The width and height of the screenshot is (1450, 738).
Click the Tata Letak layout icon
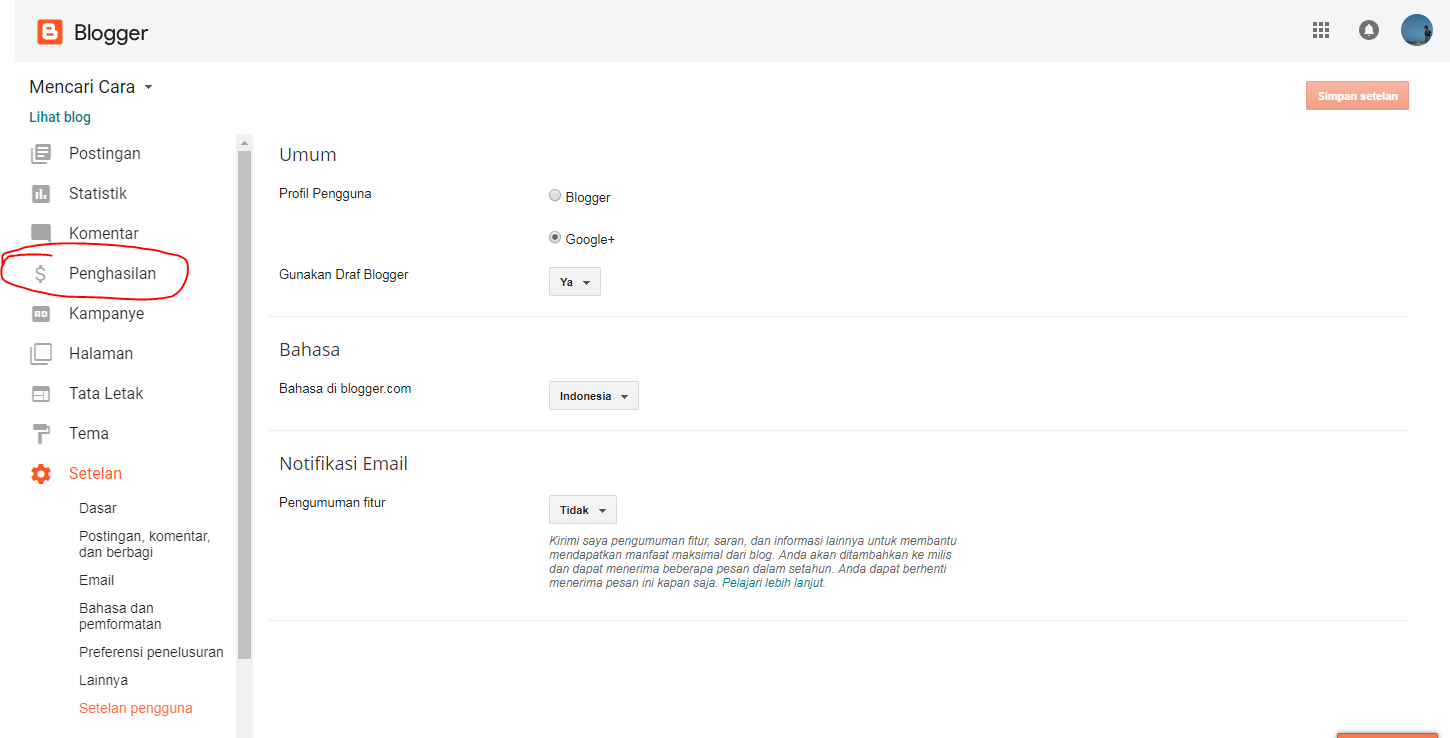point(41,394)
